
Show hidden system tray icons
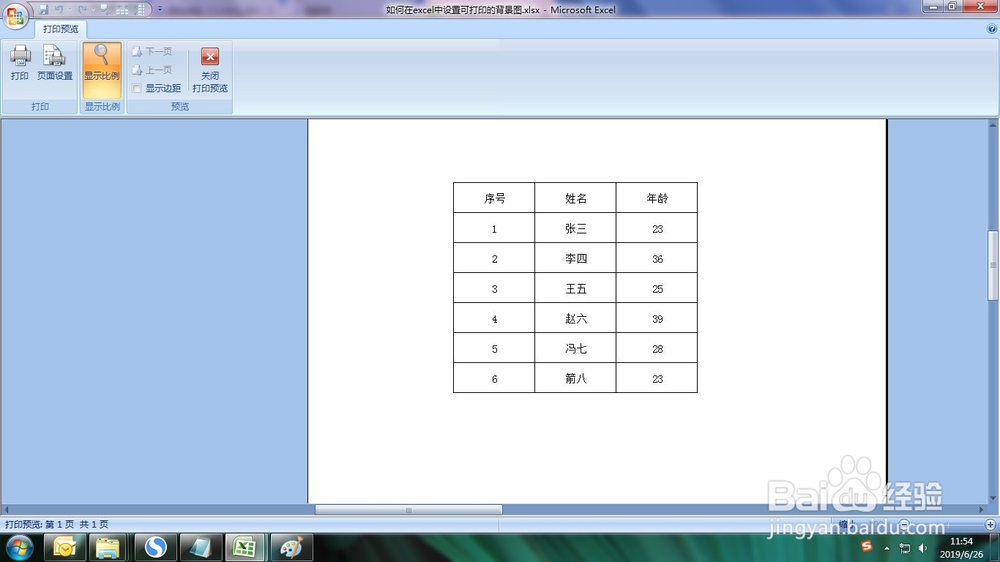(886, 548)
